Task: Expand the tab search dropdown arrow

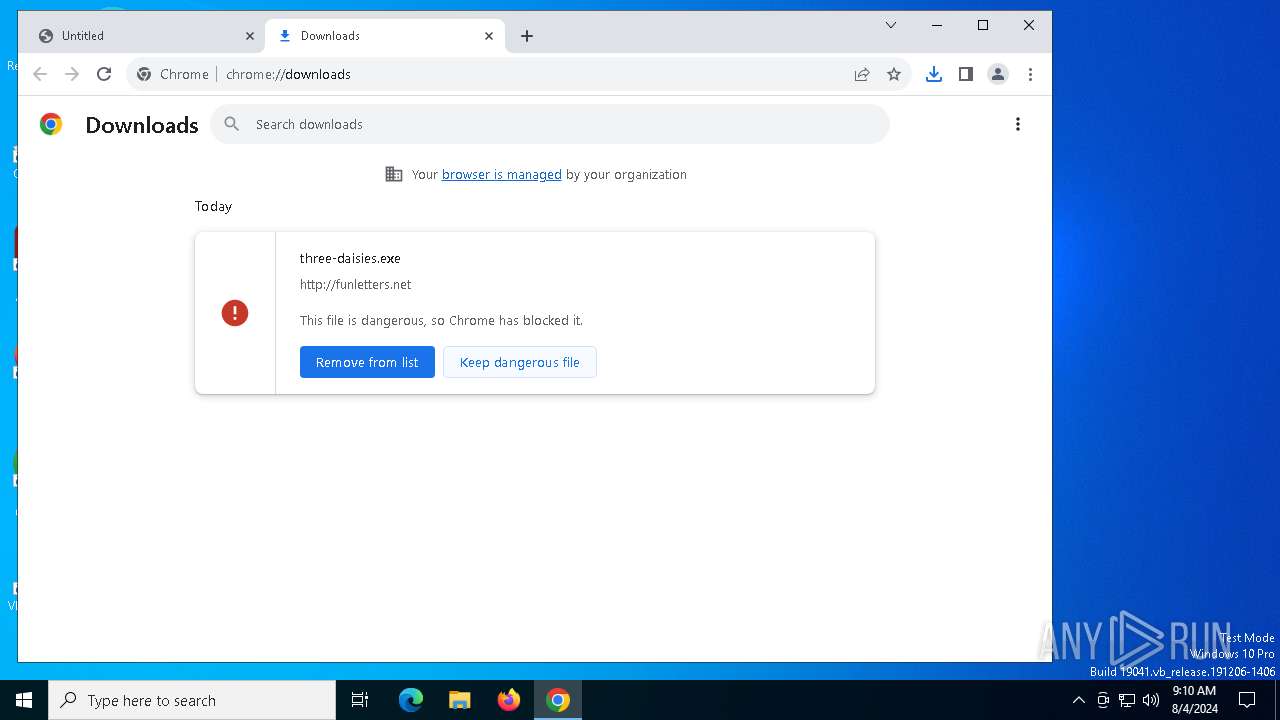Action: click(x=891, y=25)
